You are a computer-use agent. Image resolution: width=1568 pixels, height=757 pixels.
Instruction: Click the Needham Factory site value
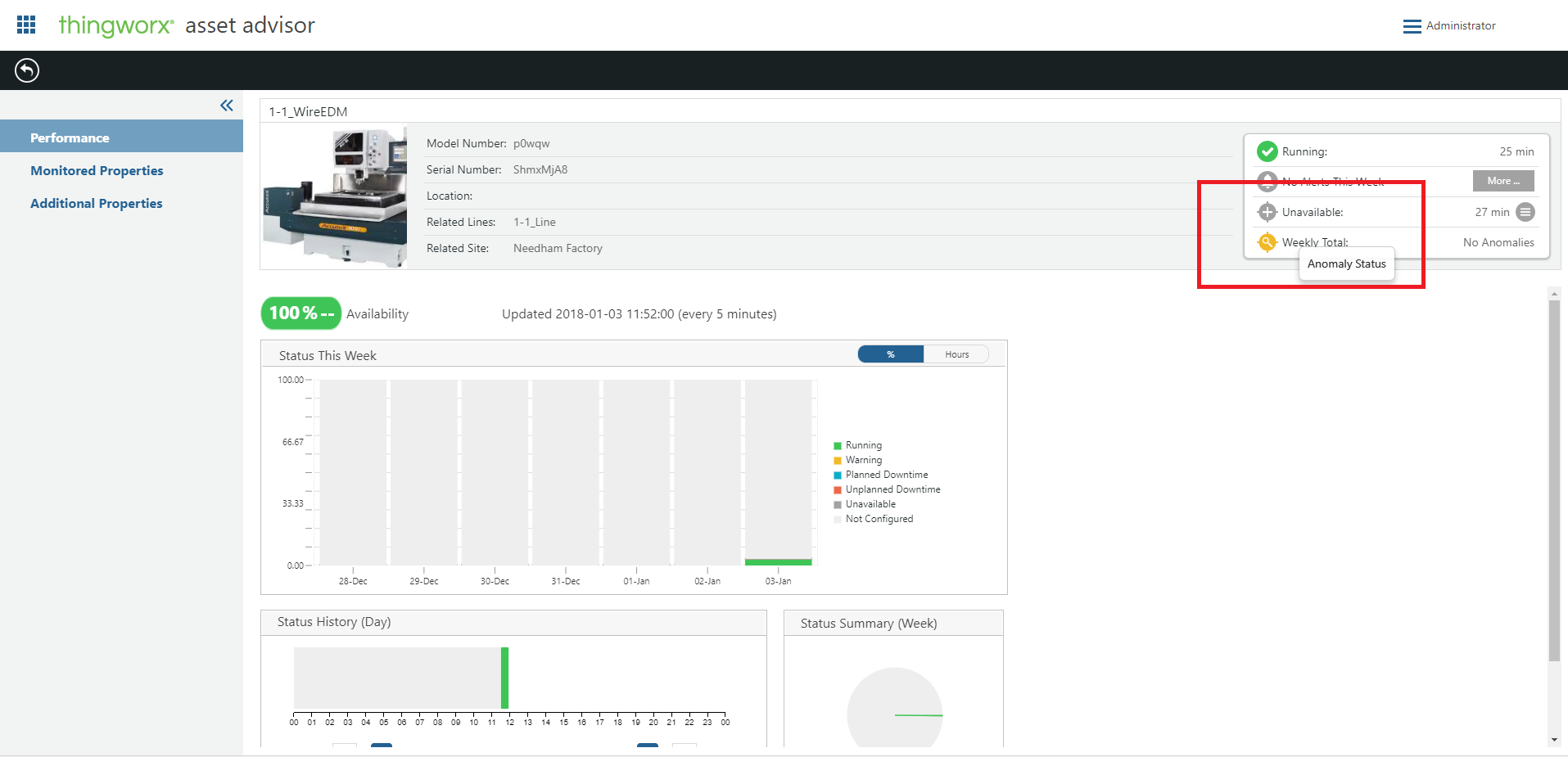558,248
